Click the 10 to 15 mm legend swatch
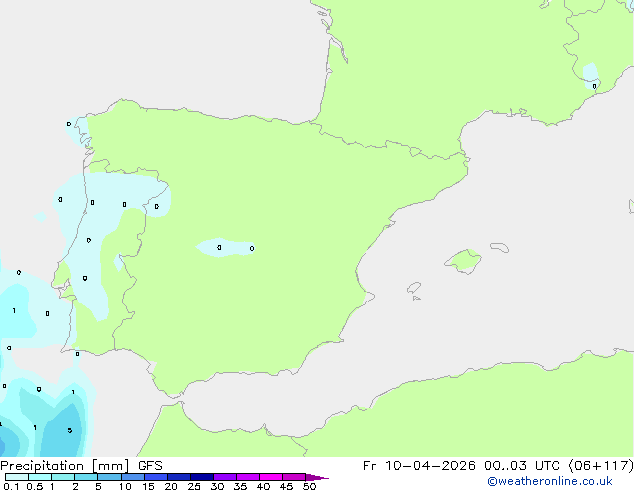634x490 pixels. (x=132, y=477)
